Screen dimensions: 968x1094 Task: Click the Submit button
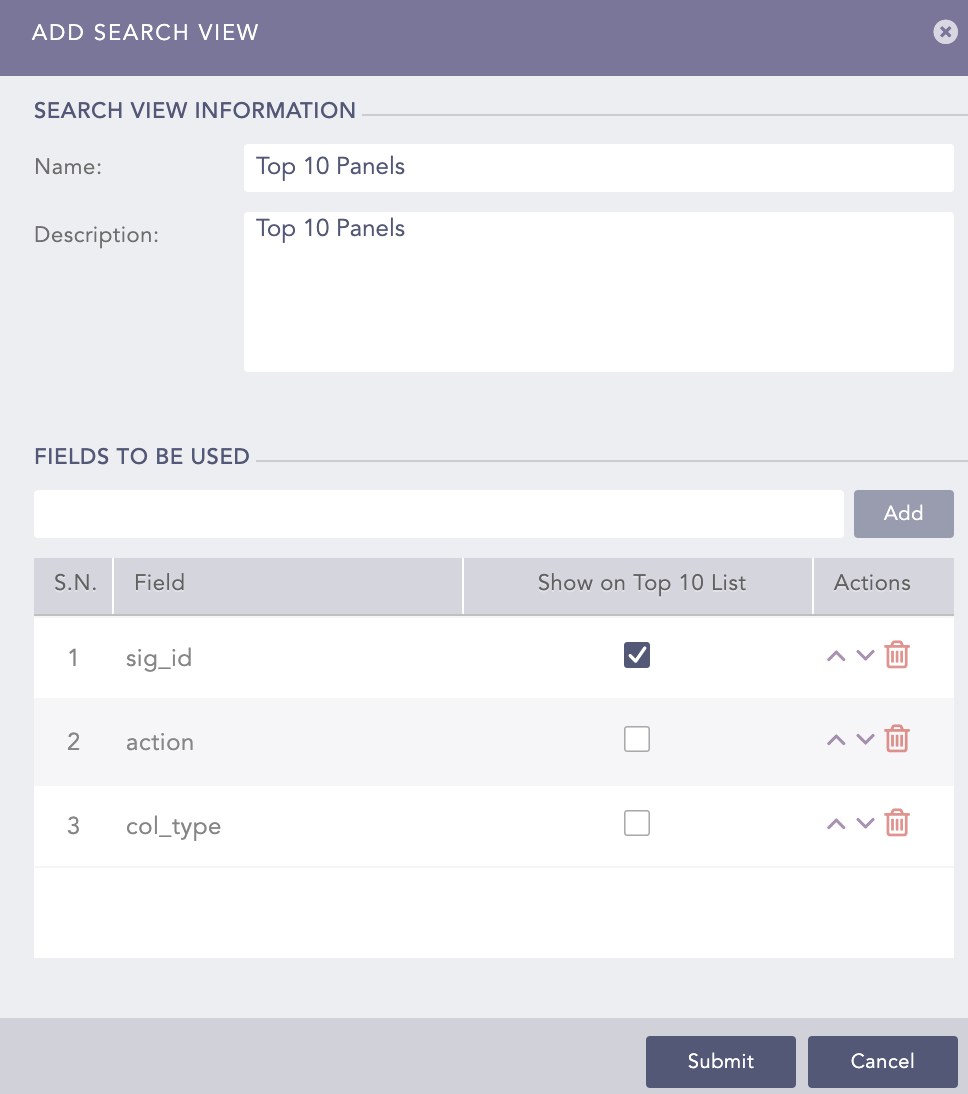(720, 1062)
